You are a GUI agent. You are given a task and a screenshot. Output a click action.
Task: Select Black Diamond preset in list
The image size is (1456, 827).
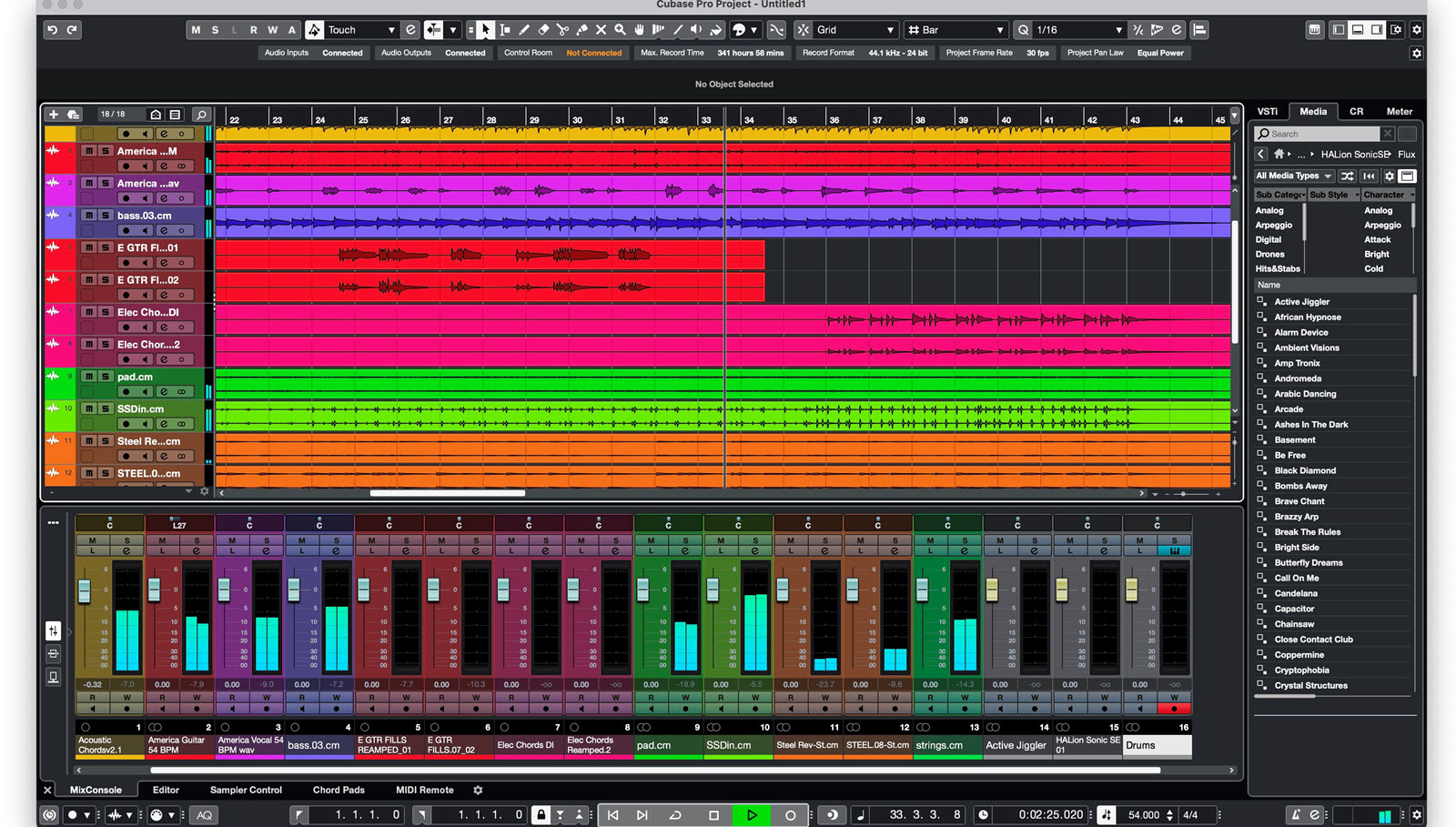(1305, 470)
